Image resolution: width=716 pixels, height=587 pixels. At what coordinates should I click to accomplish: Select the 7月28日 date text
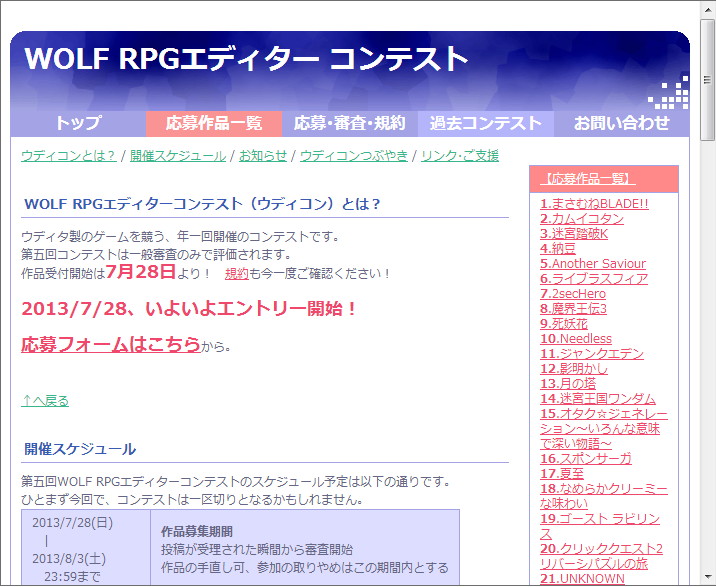141,272
